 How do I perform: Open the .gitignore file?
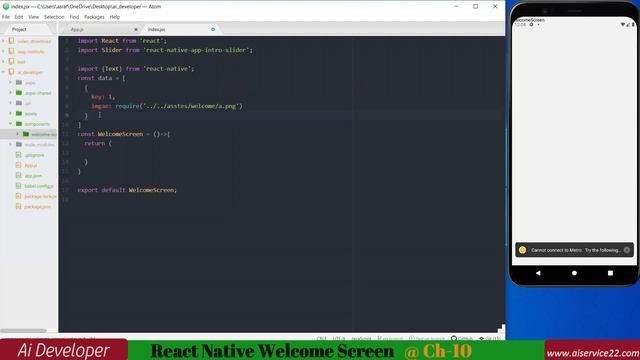tap(34, 155)
